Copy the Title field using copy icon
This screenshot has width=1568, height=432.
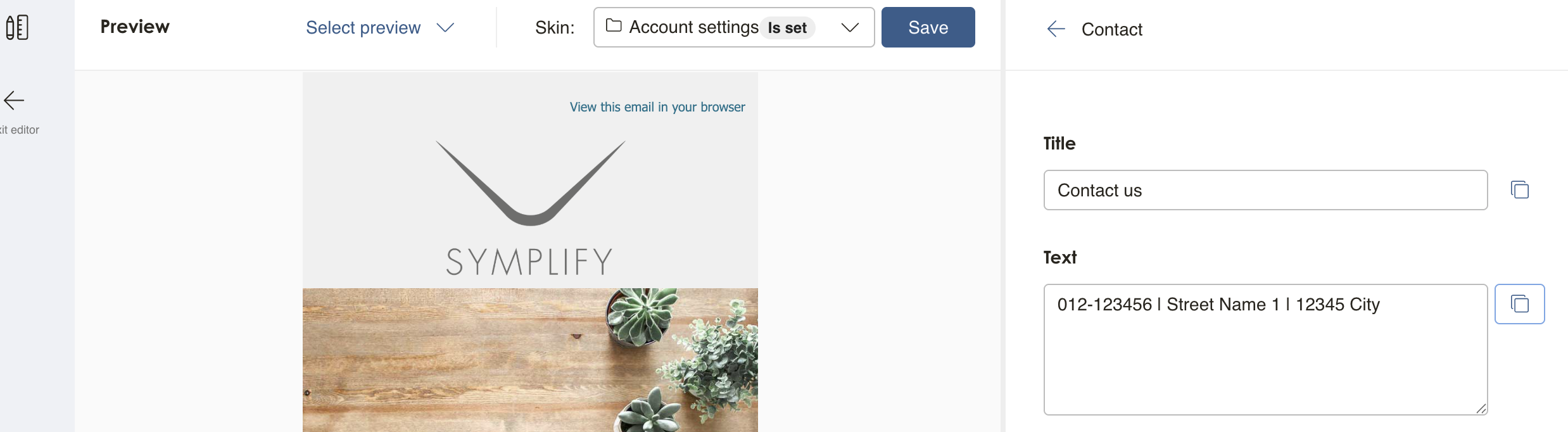[x=1520, y=190]
